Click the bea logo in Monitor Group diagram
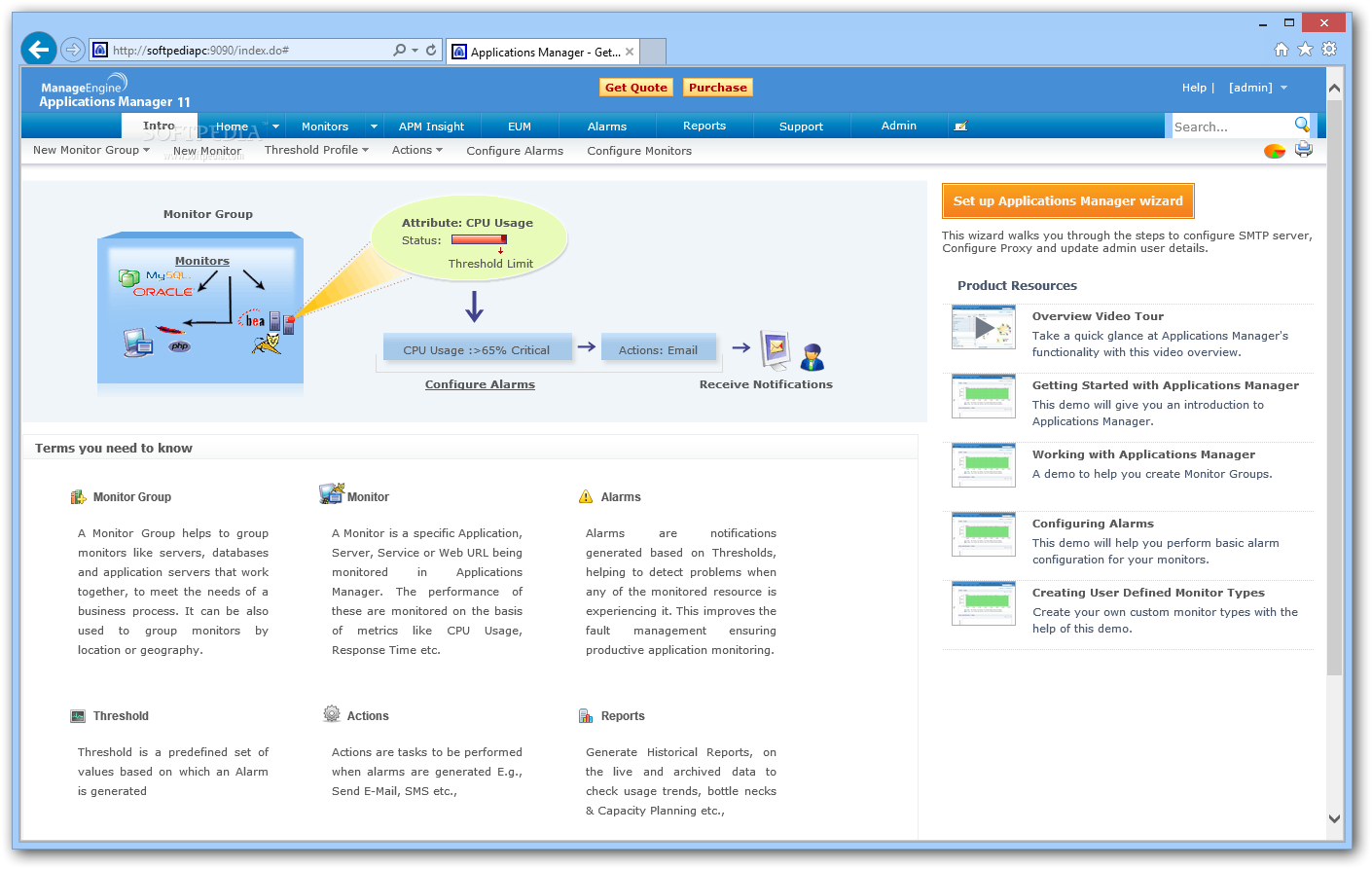The width and height of the screenshot is (1372, 869). click(x=252, y=320)
